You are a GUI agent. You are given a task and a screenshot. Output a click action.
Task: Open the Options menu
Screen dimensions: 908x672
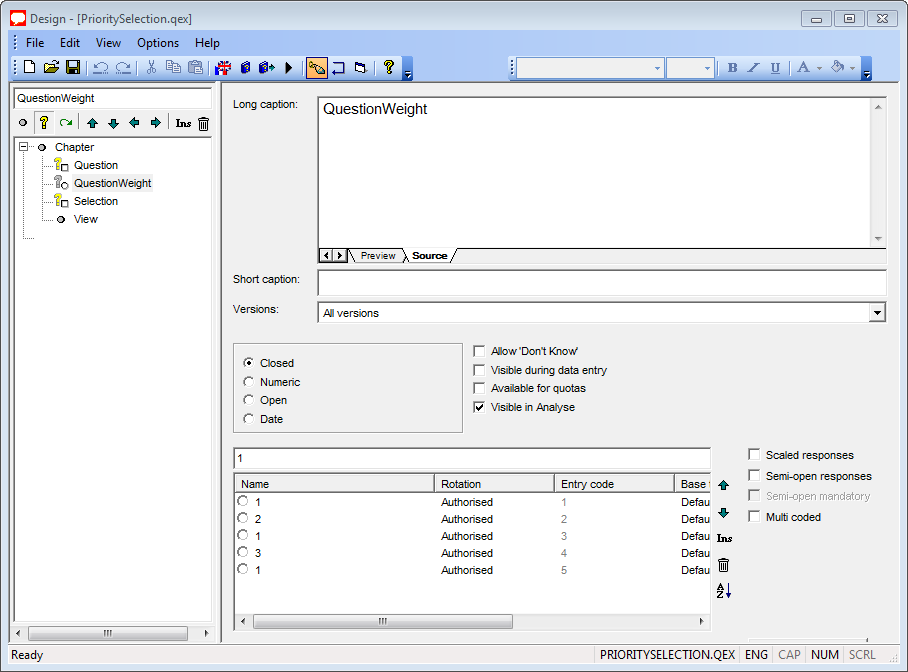point(158,43)
